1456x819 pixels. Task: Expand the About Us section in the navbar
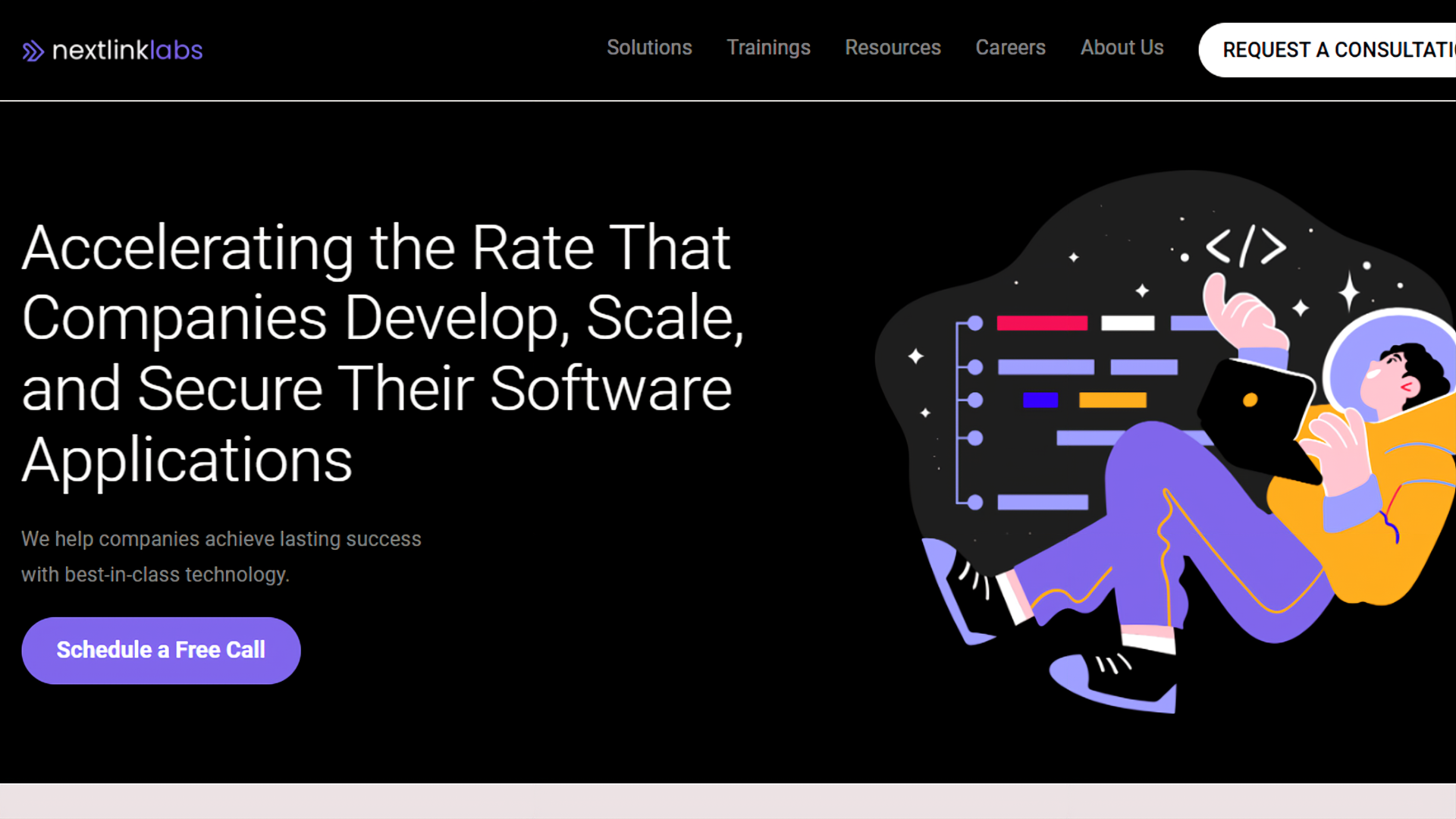[x=1122, y=48]
